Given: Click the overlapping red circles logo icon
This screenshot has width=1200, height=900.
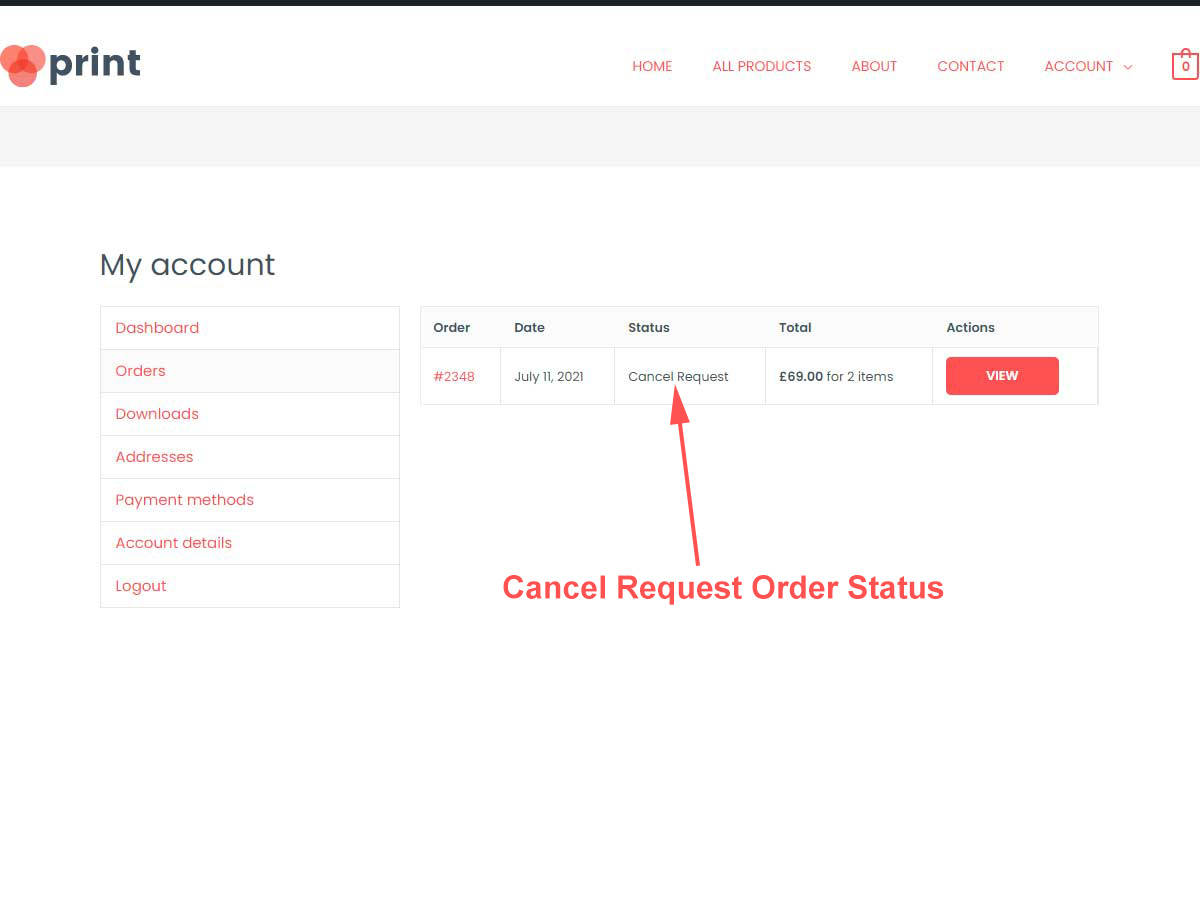Looking at the screenshot, I should click(22, 66).
